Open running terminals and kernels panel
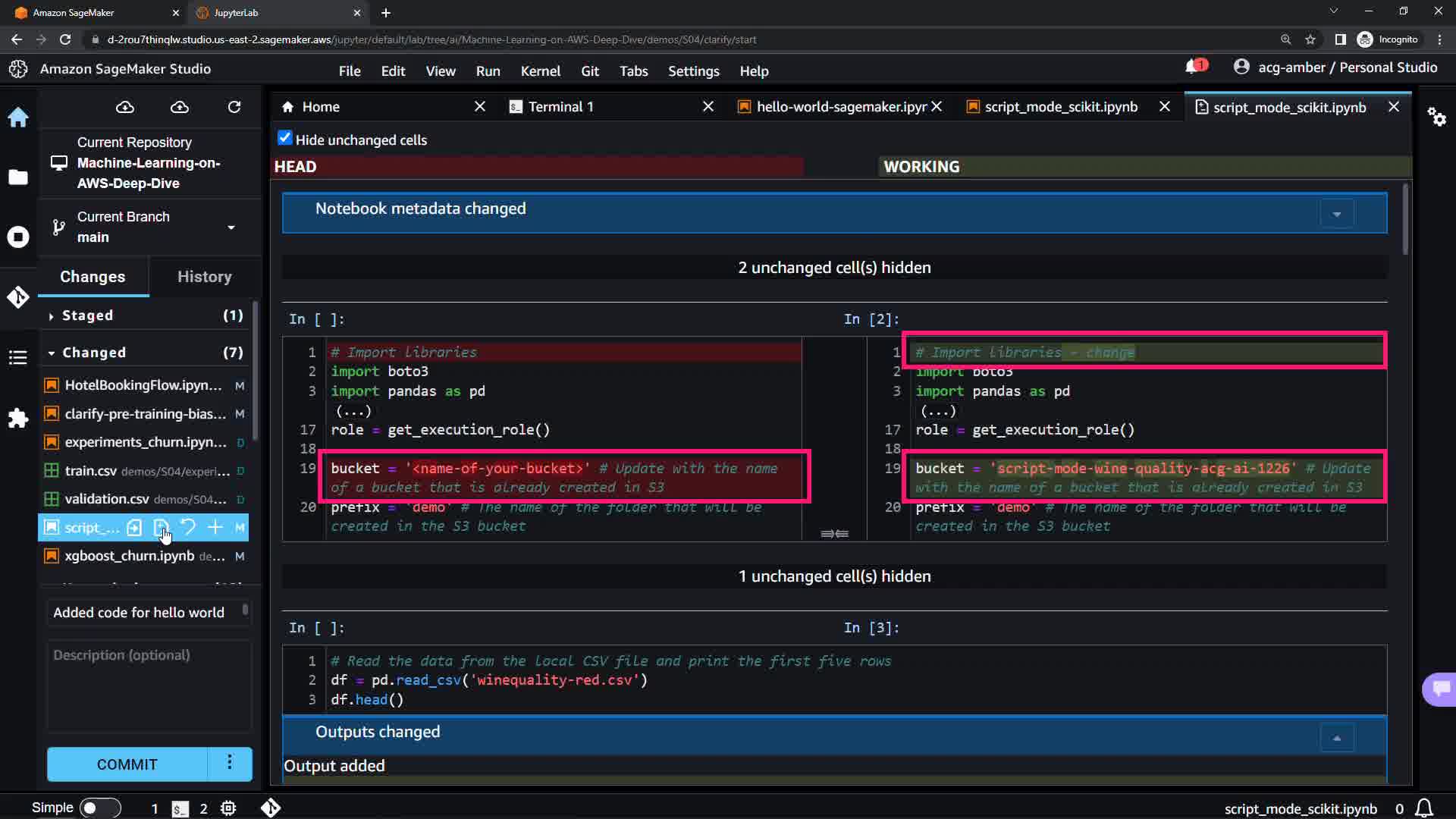 (18, 237)
